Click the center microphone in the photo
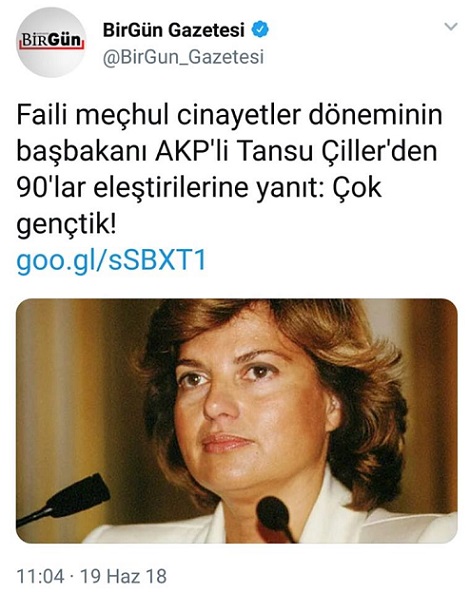Image resolution: width=470 pixels, height=593 pixels. pos(275,518)
